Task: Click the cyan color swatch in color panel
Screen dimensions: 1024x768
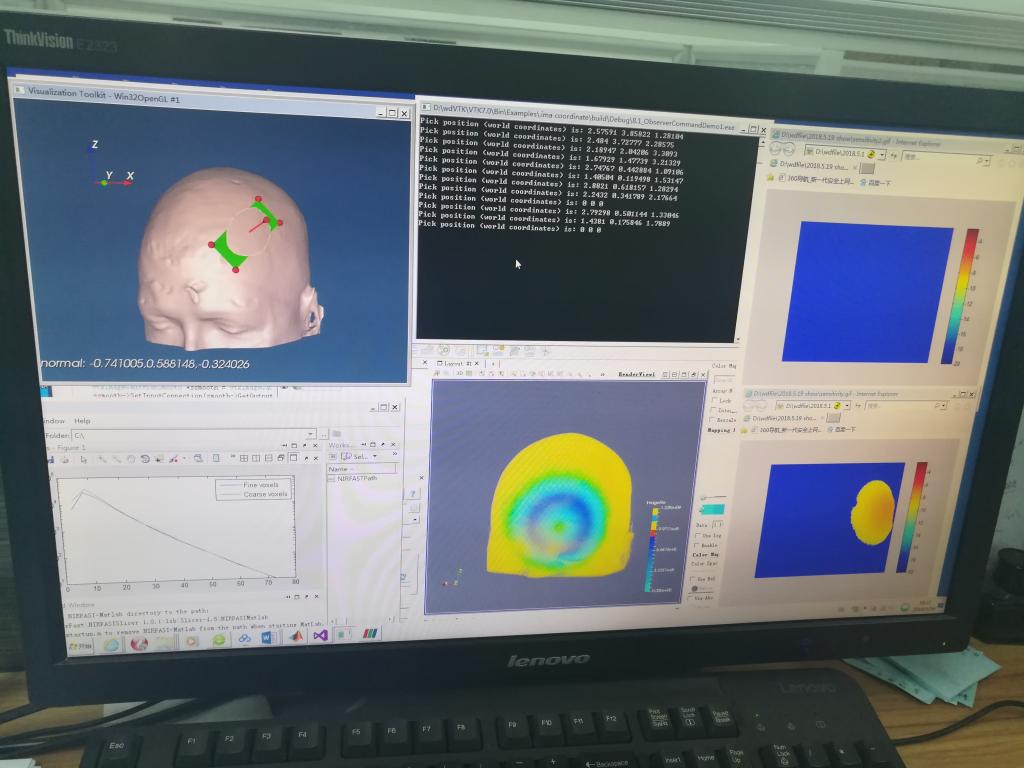Action: (712, 510)
